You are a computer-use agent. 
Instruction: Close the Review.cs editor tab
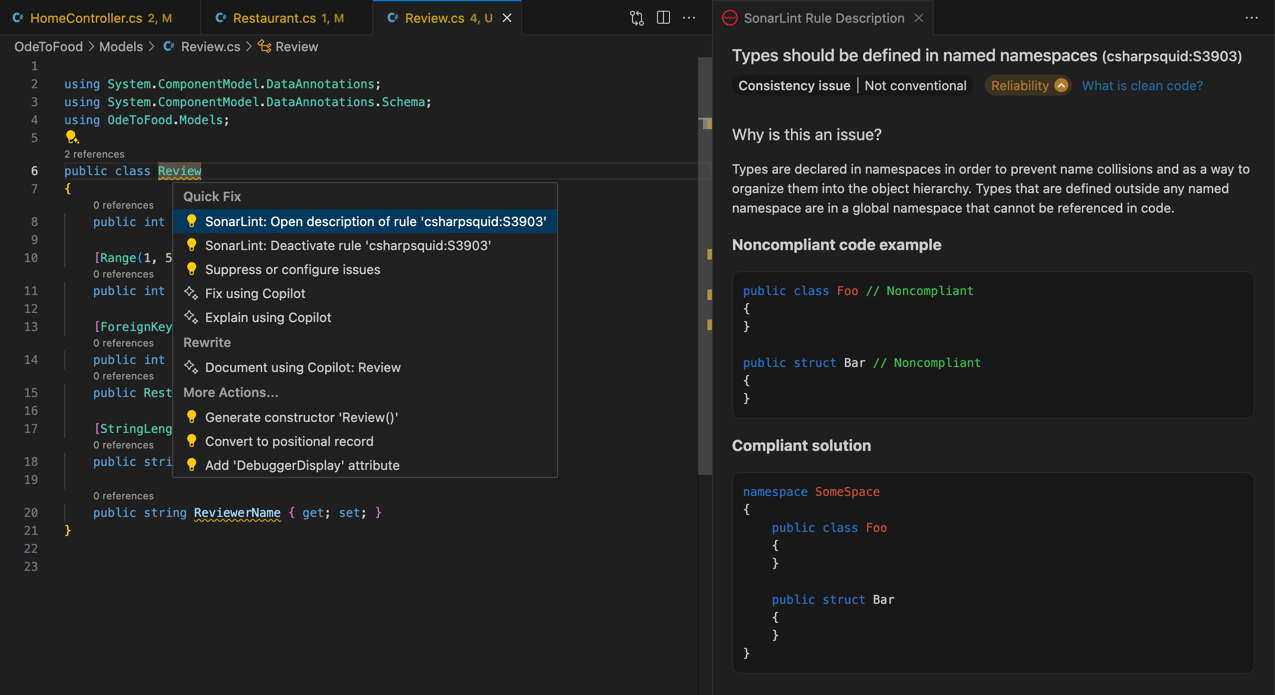coord(507,18)
